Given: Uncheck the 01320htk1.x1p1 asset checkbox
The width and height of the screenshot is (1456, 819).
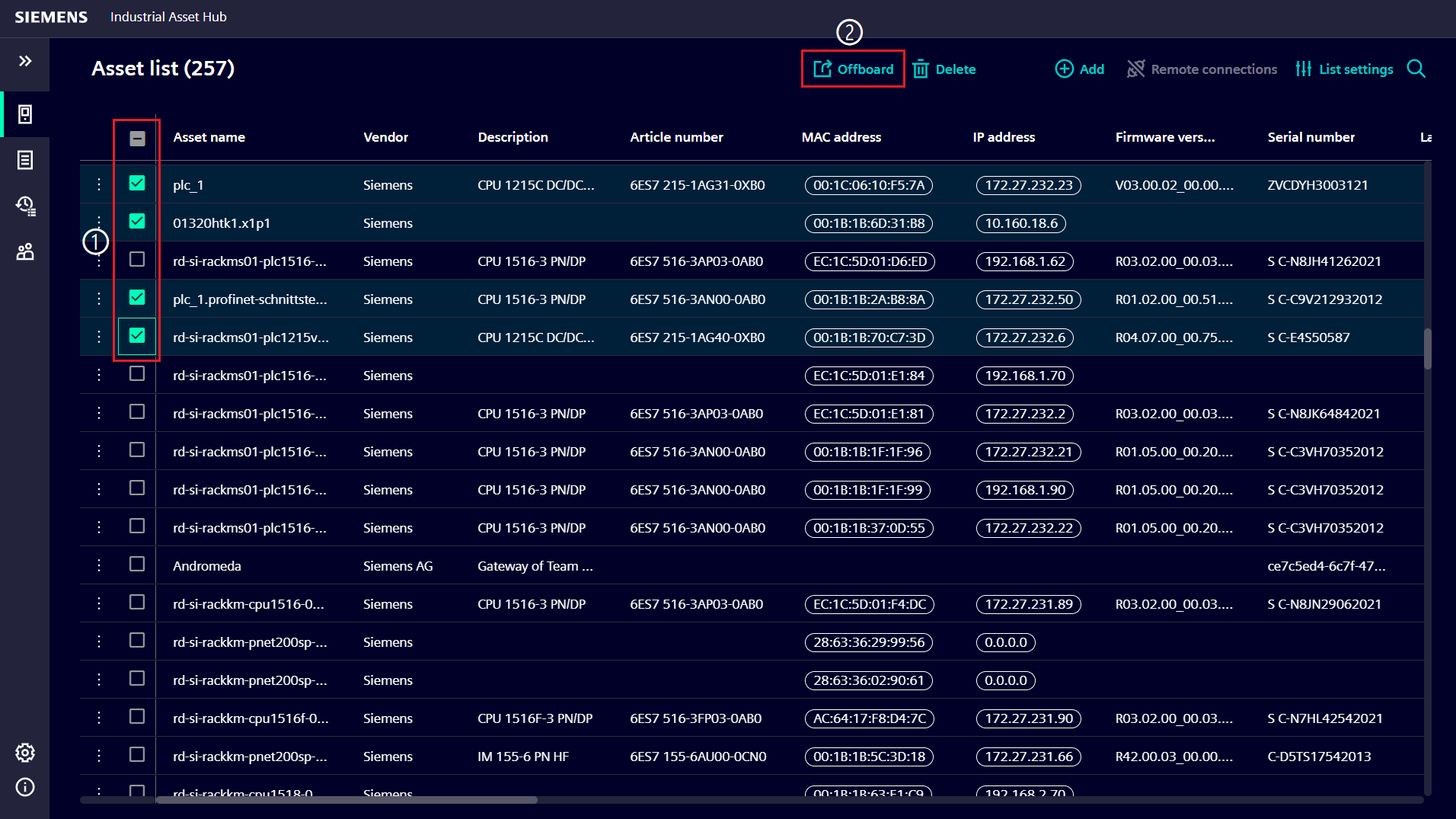Looking at the screenshot, I should click(x=137, y=222).
